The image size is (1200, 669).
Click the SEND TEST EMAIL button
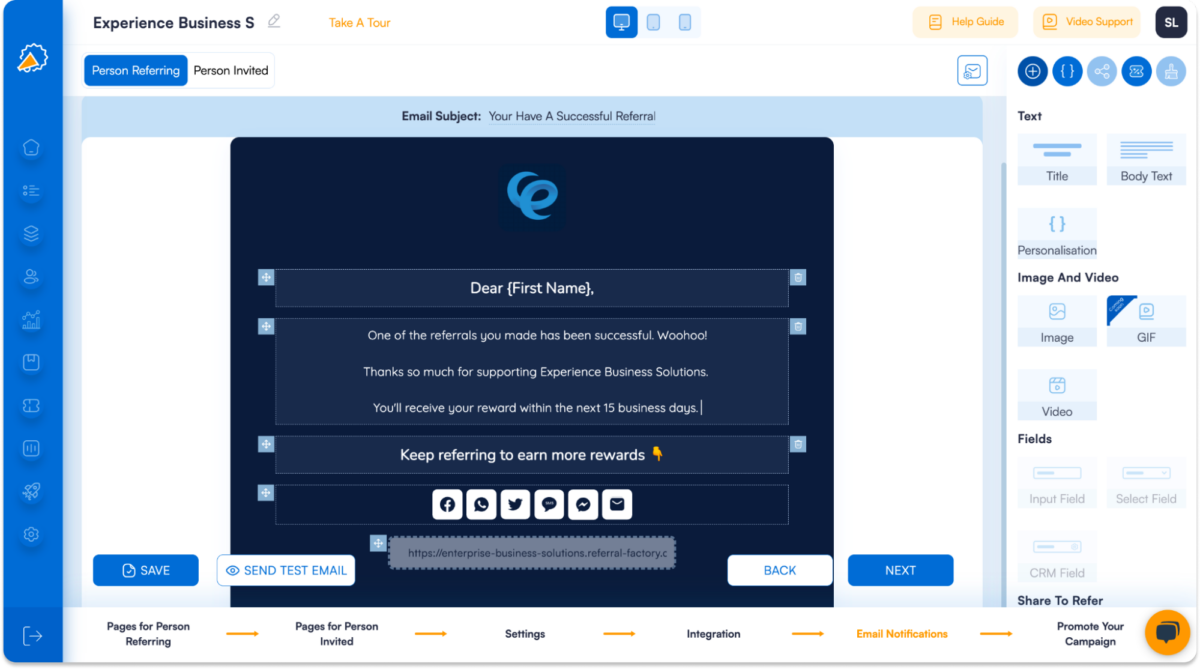coord(286,570)
